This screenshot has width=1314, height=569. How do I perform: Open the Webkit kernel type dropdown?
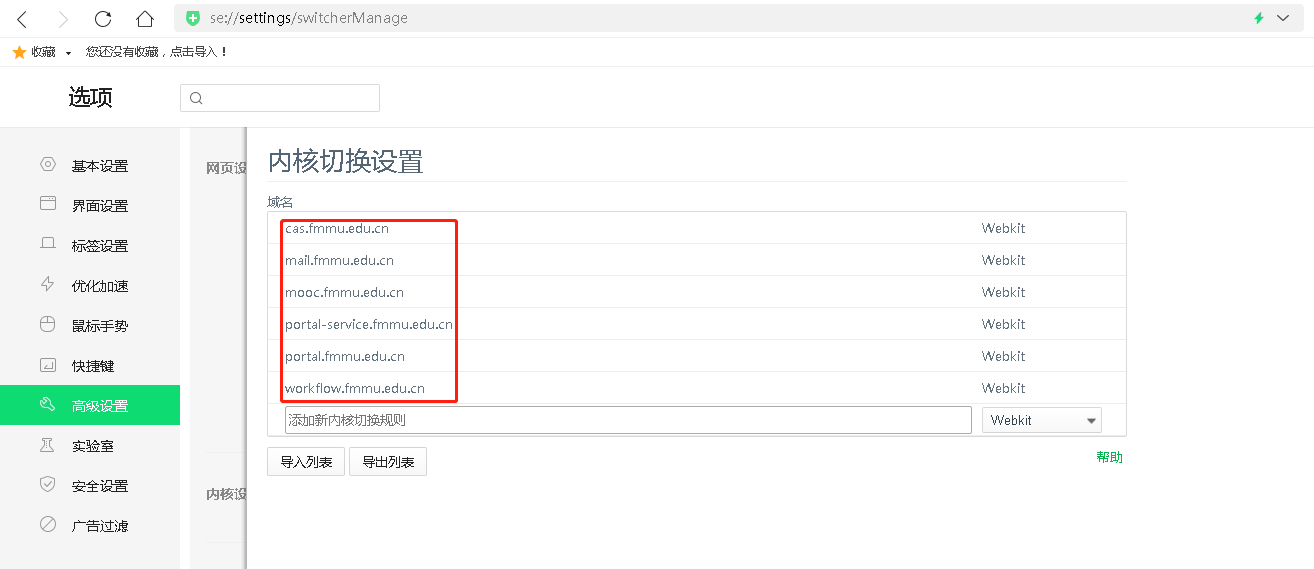[x=1041, y=420]
